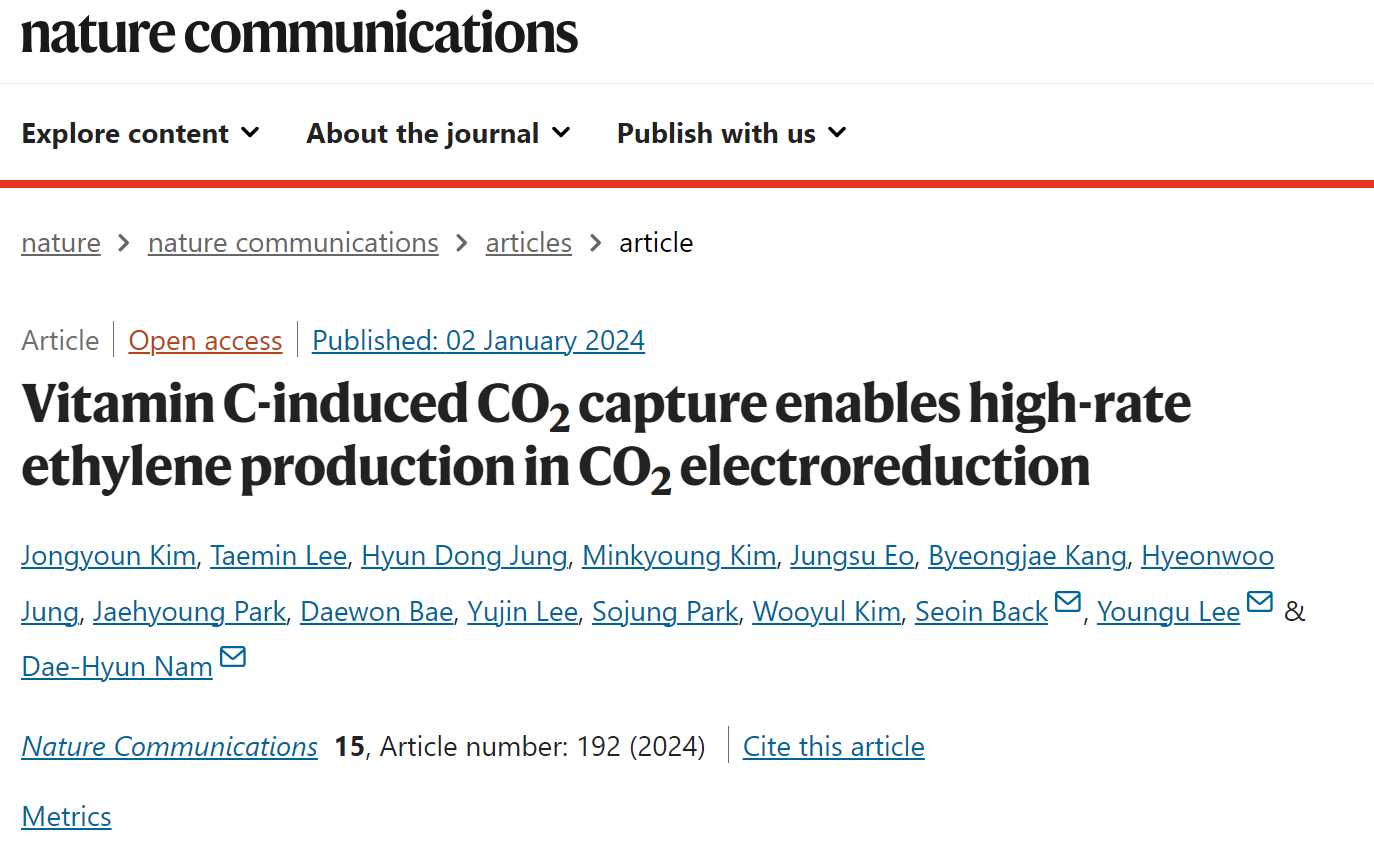Image resolution: width=1374 pixels, height=856 pixels.
Task: Navigate to the articles breadcrumb
Action: pos(529,243)
